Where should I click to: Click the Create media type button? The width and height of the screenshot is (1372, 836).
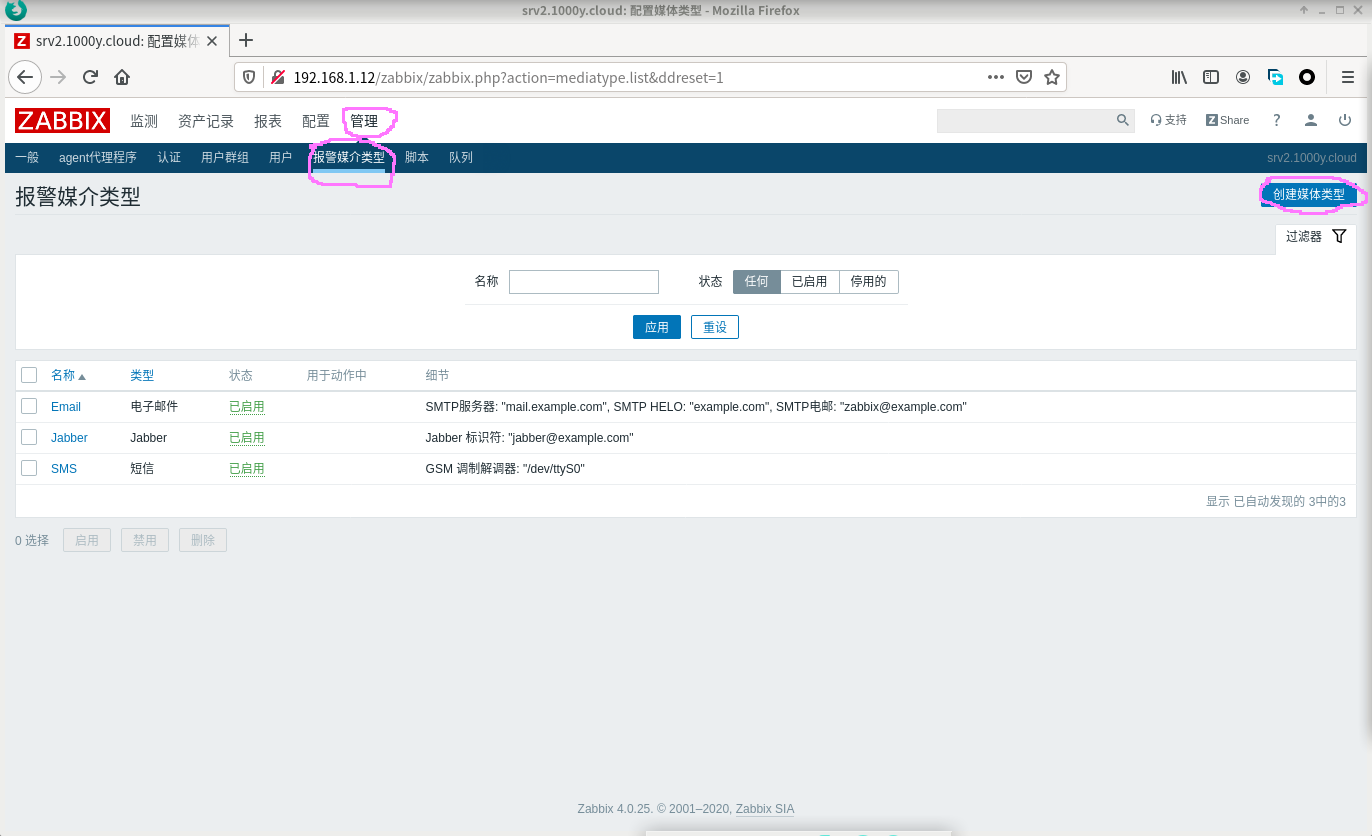tap(1308, 194)
